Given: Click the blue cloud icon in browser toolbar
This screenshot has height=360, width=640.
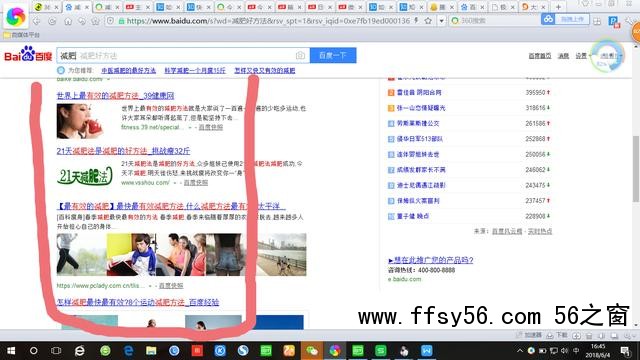Looking at the screenshot, I should [x=548, y=19].
